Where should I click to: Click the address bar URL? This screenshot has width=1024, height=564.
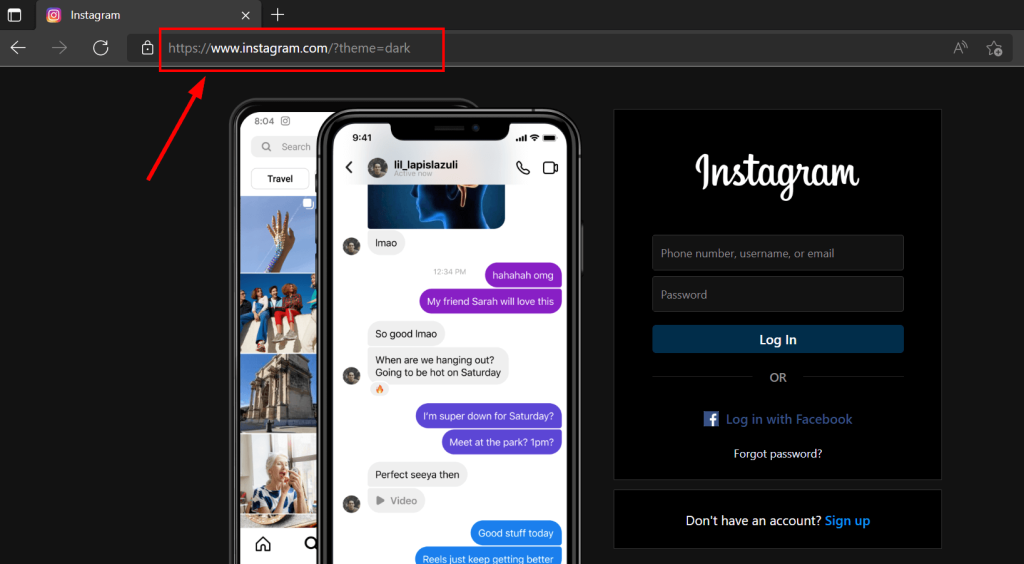[289, 48]
